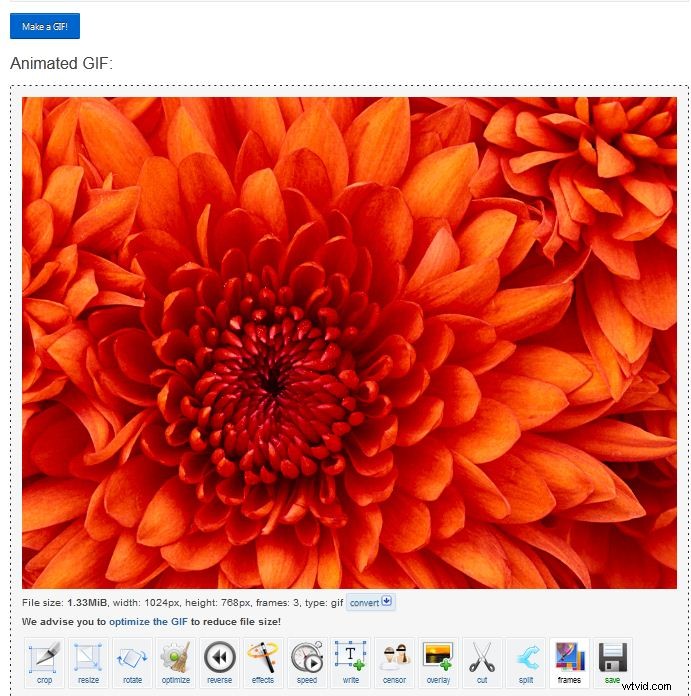Select the write text tool
Screen dimensions: 691x696
(x=350, y=662)
